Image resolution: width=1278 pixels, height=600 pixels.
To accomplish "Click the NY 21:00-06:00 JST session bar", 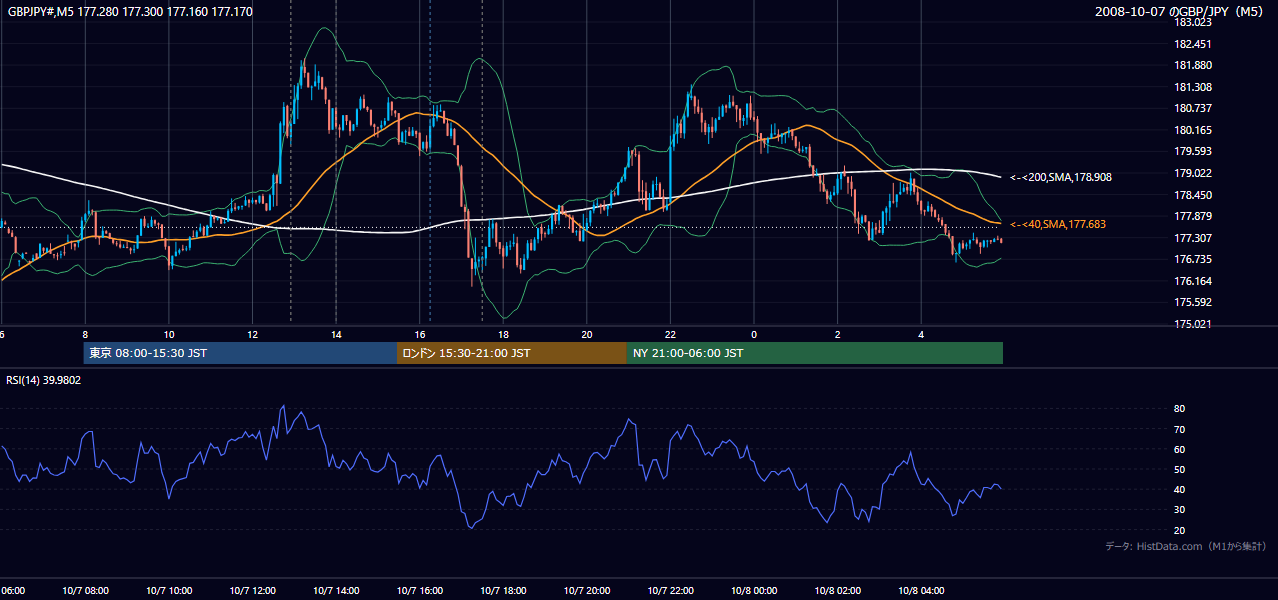I will coord(815,353).
